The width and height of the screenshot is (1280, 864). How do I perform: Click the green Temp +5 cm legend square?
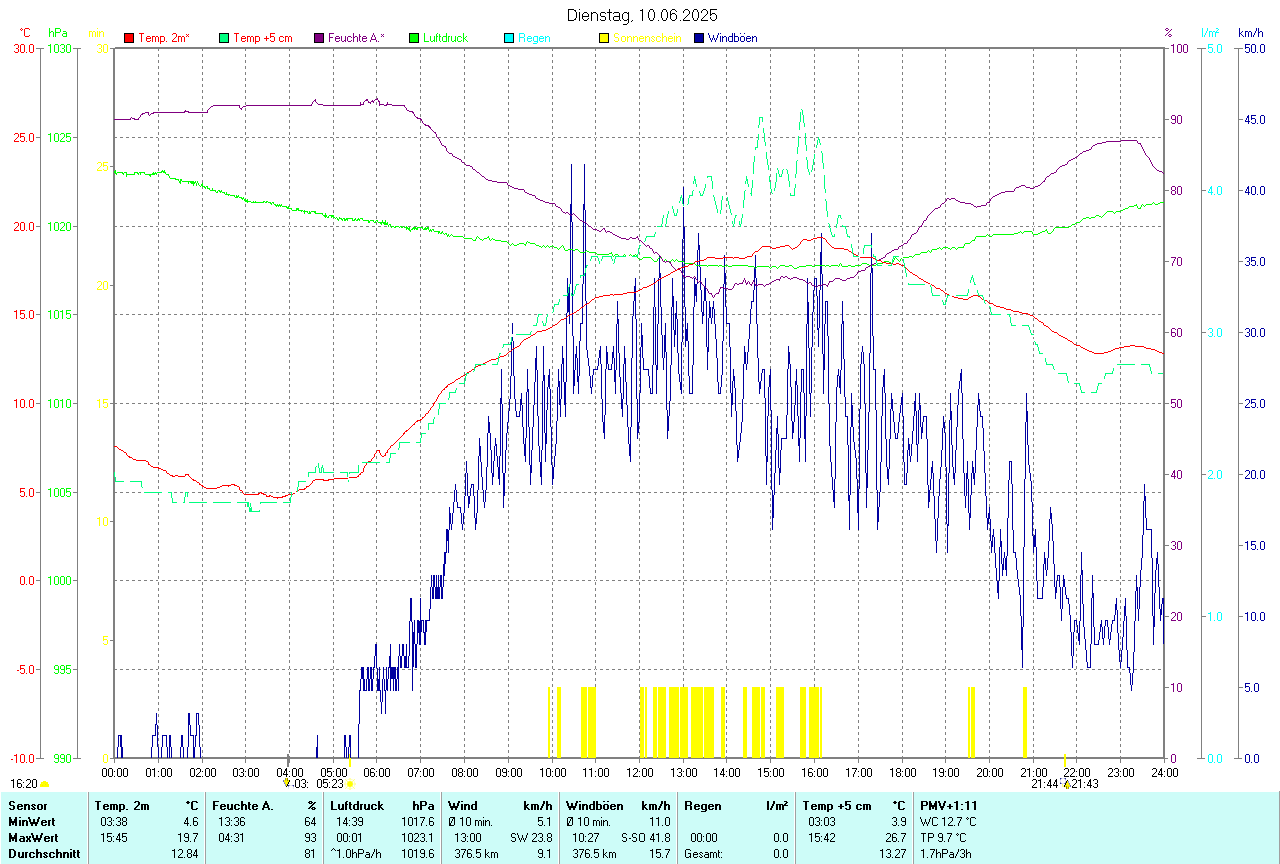(224, 38)
